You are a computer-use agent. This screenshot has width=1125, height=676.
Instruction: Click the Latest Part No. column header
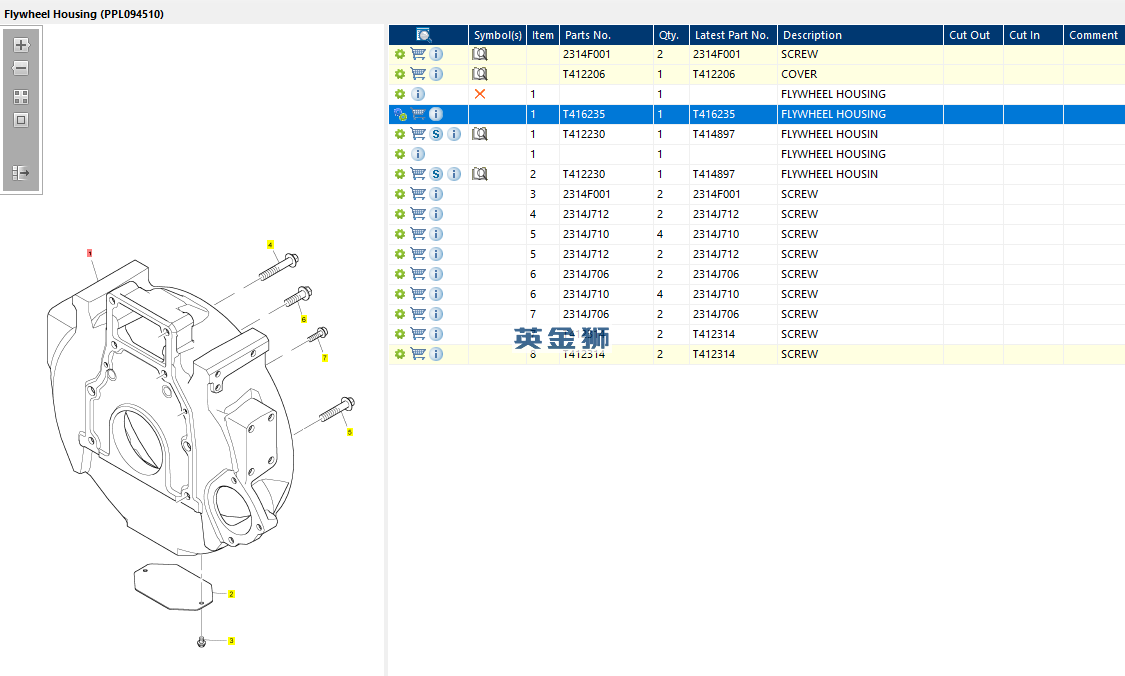tap(732, 35)
